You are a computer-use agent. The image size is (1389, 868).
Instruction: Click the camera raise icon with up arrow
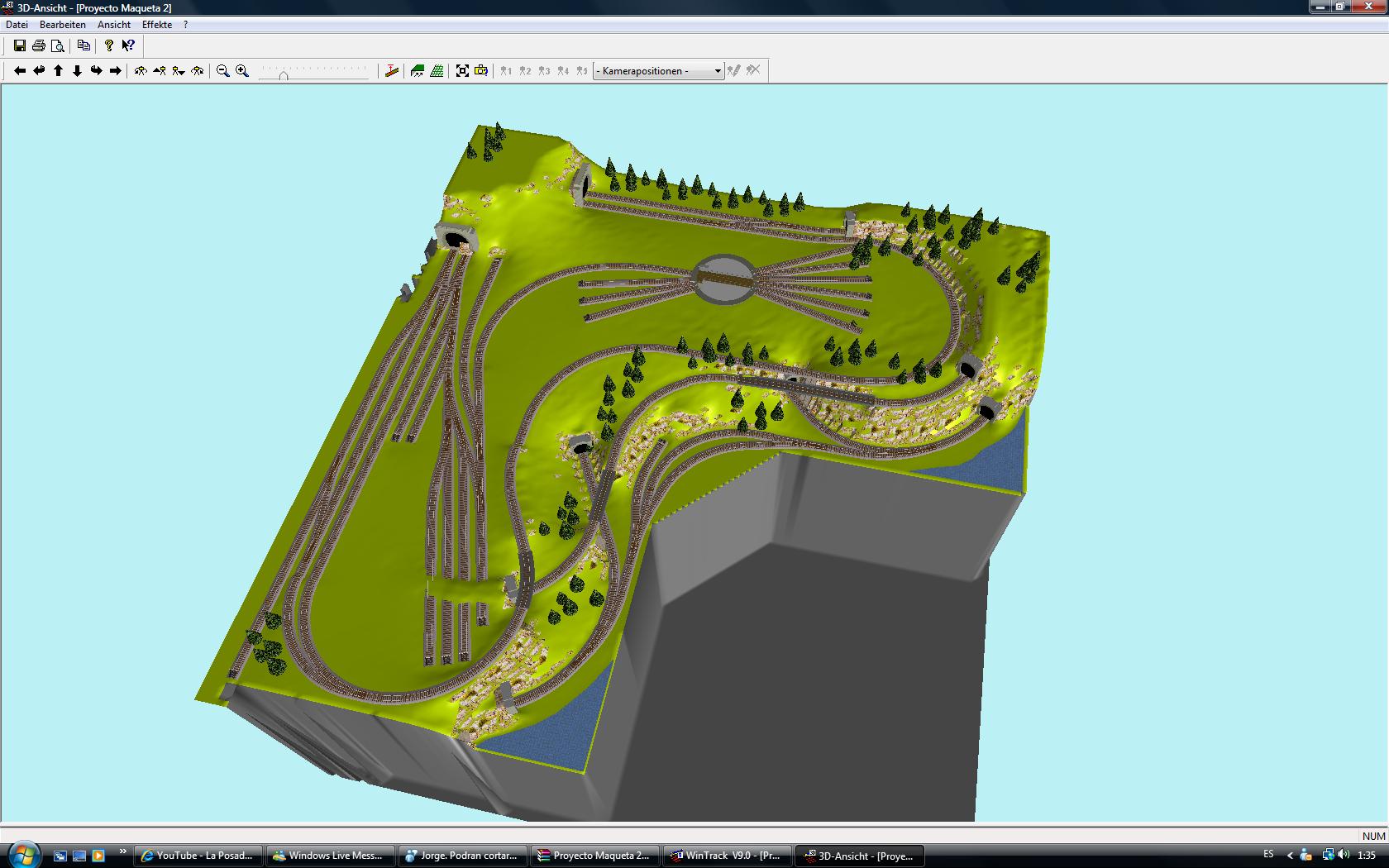pos(160,71)
